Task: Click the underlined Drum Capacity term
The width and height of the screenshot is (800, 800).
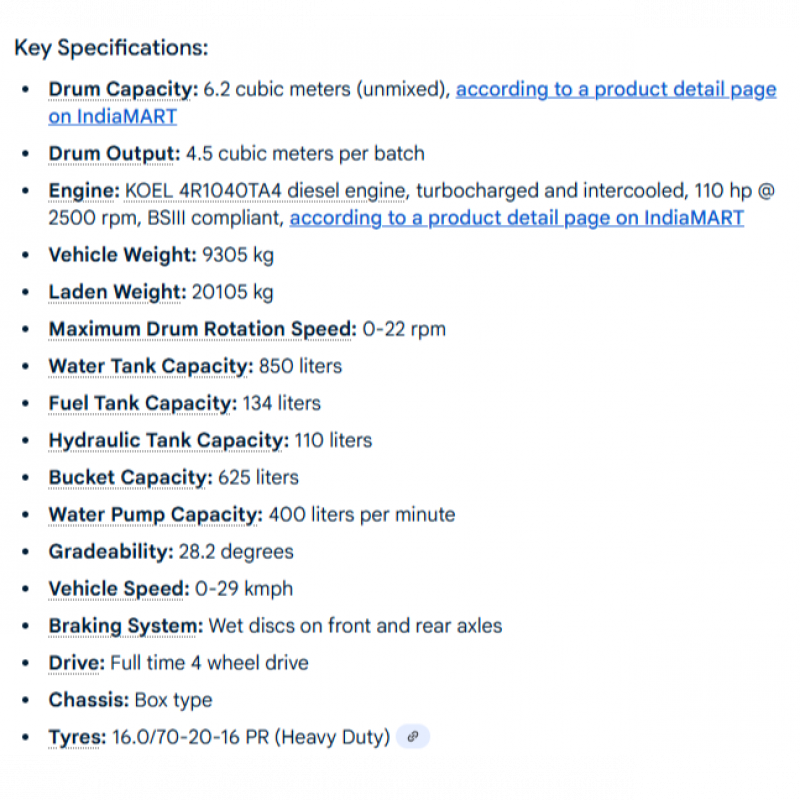Action: (x=123, y=90)
